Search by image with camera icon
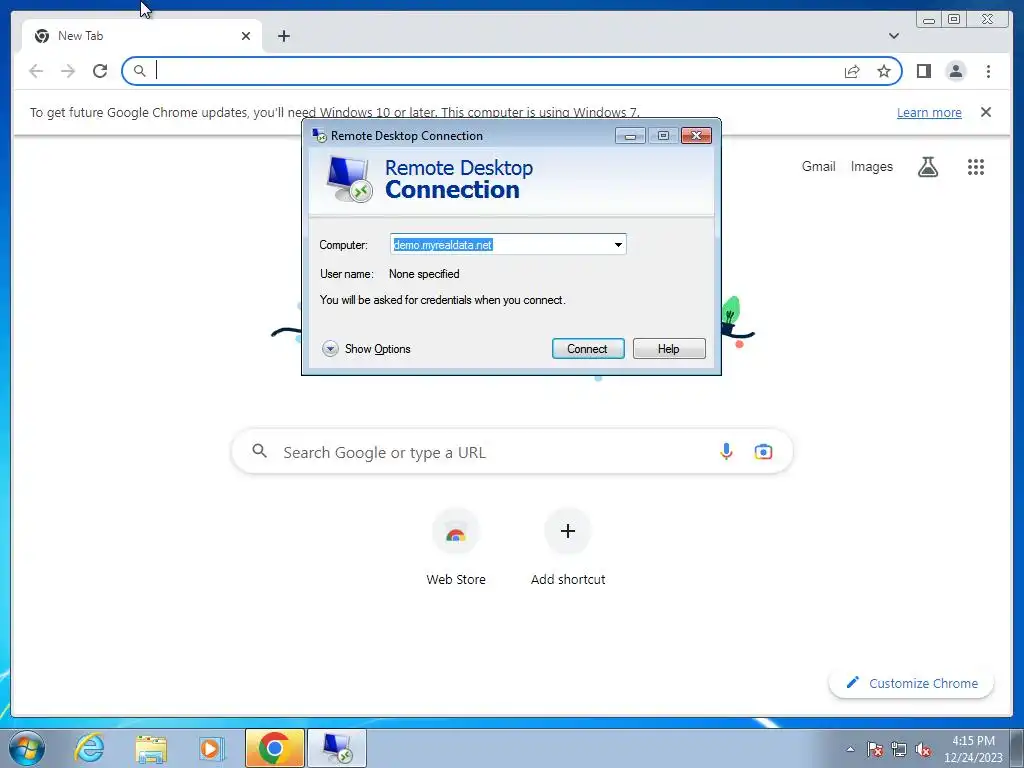This screenshot has width=1024, height=768. [763, 451]
